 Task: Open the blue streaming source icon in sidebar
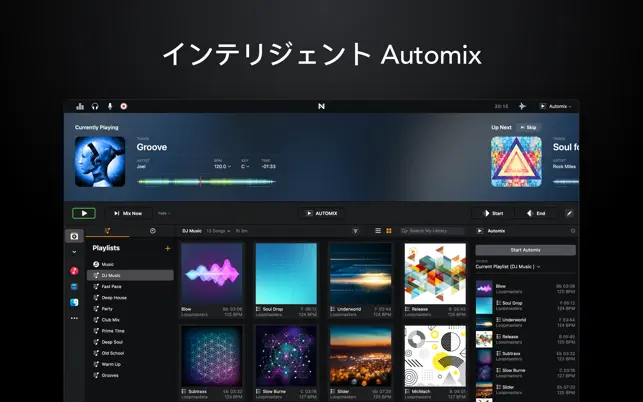click(x=74, y=287)
